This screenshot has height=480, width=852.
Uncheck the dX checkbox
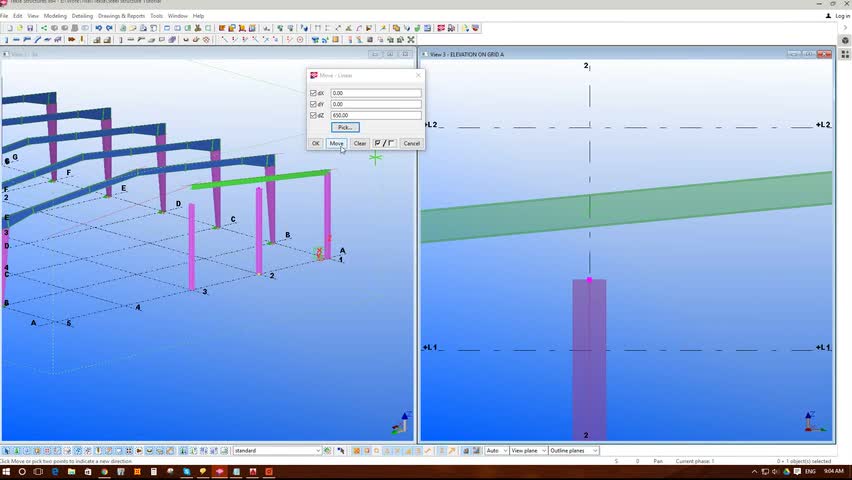[x=313, y=93]
